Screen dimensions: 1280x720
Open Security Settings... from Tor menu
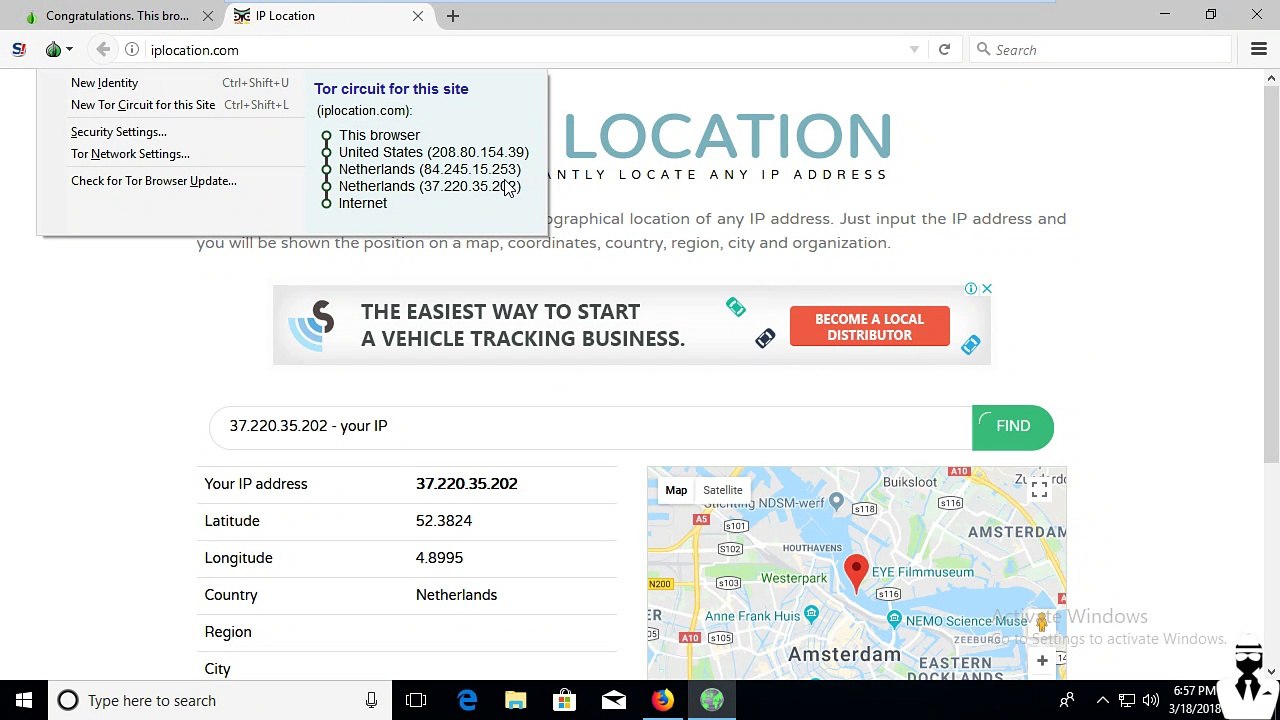[119, 132]
